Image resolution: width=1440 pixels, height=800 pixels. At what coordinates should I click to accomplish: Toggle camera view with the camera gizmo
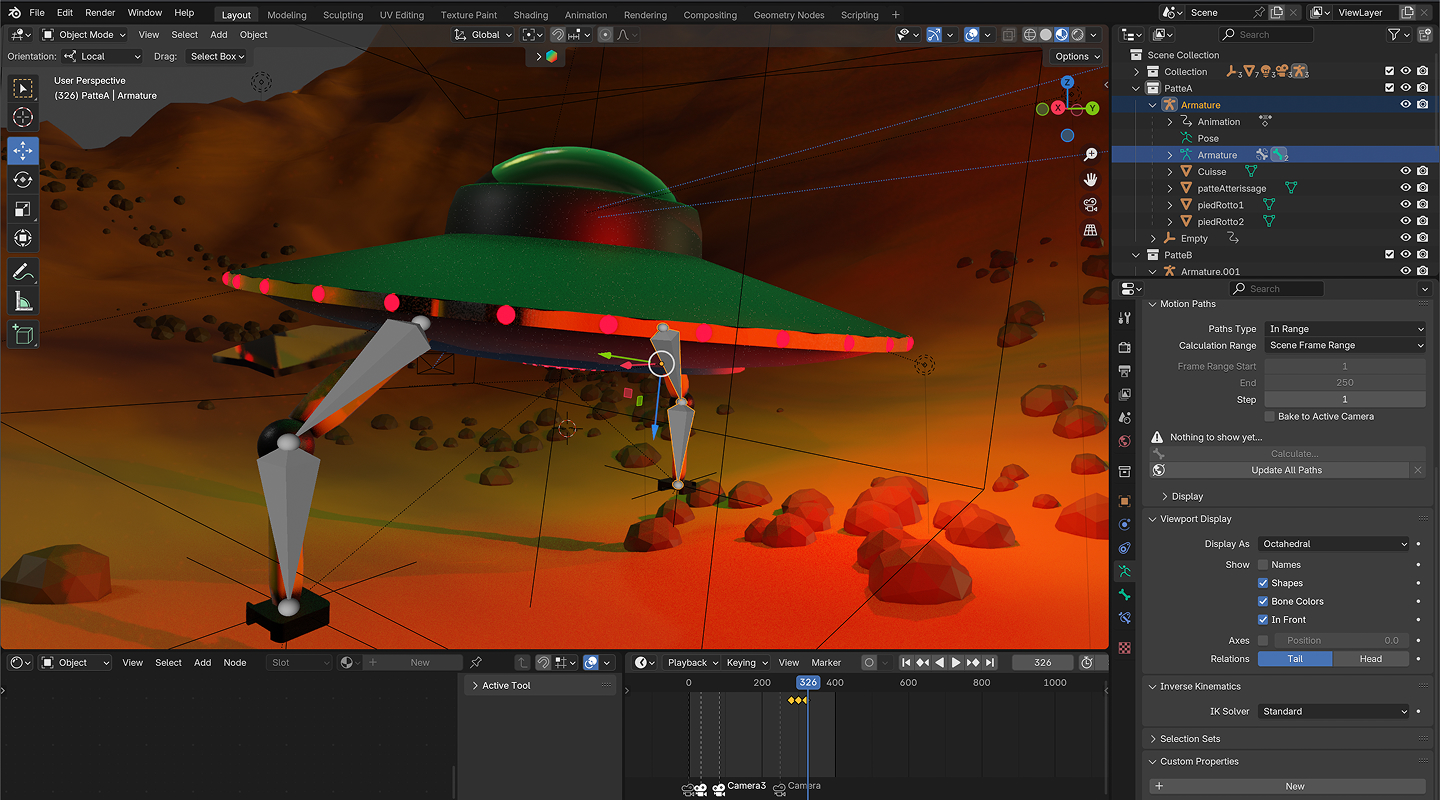[1091, 205]
